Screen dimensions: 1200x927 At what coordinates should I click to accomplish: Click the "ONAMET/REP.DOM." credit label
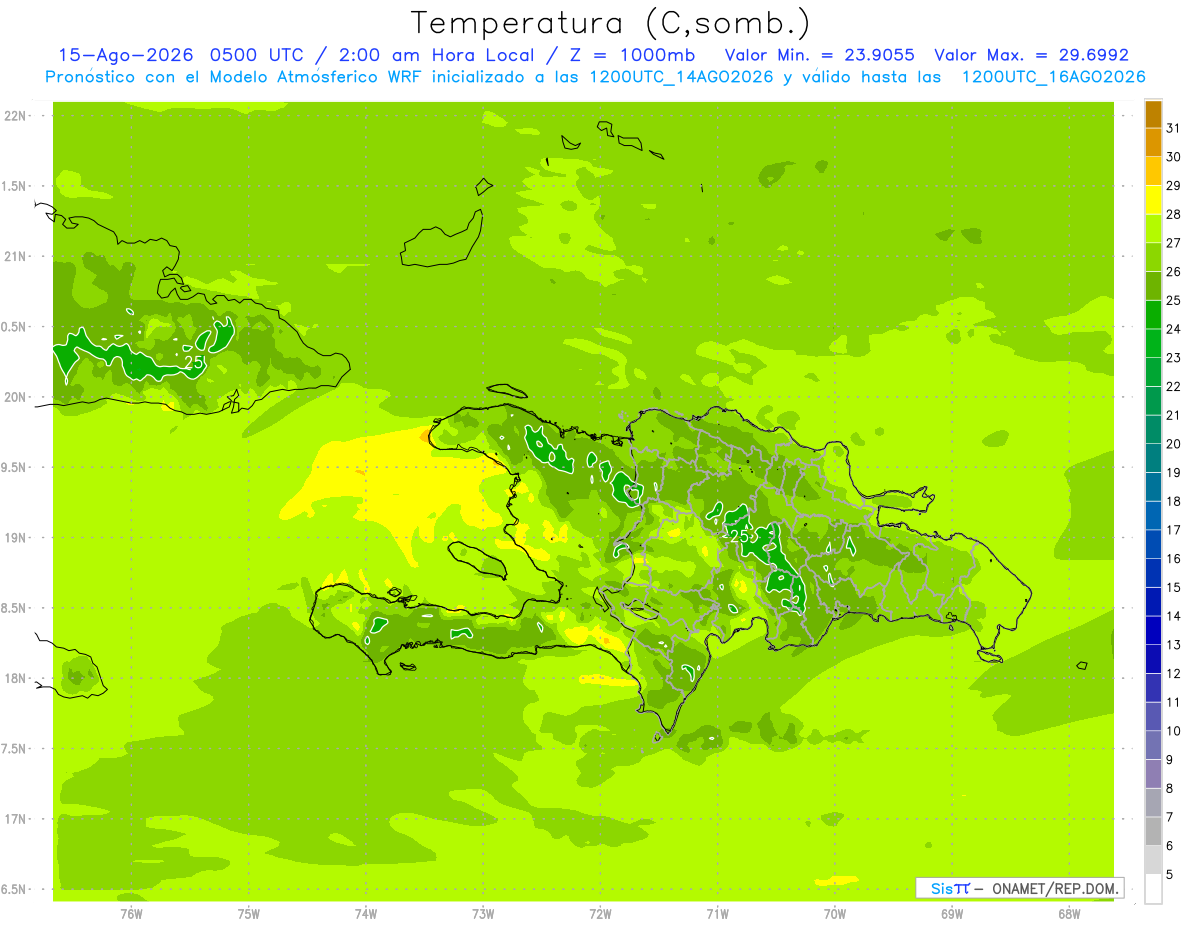(1057, 888)
